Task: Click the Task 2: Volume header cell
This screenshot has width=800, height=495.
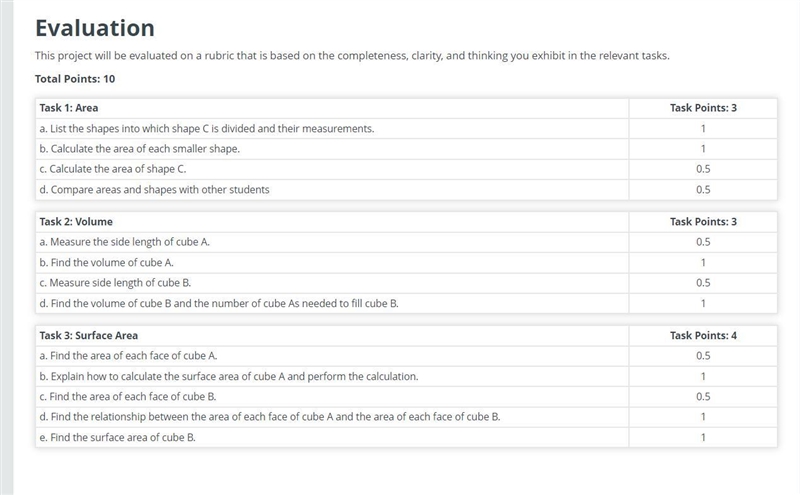Action: click(332, 222)
